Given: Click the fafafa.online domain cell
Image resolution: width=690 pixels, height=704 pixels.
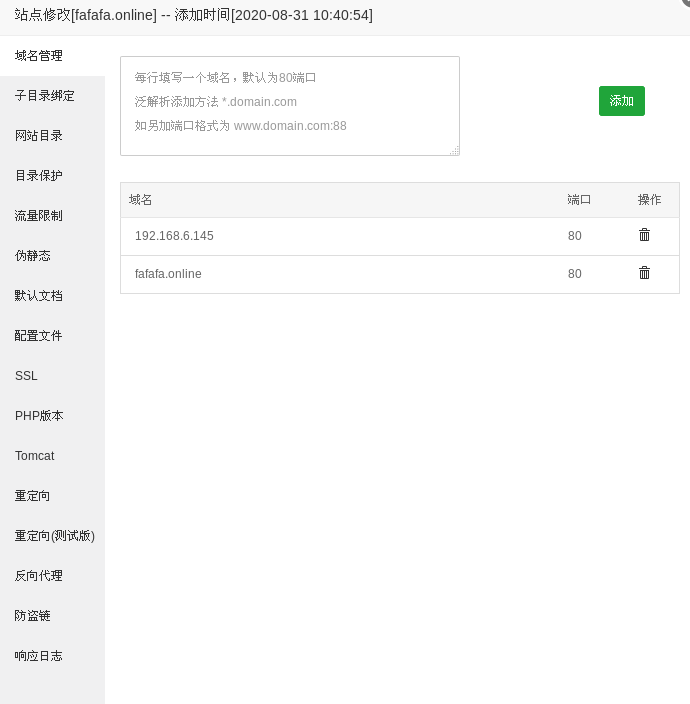Looking at the screenshot, I should [168, 273].
